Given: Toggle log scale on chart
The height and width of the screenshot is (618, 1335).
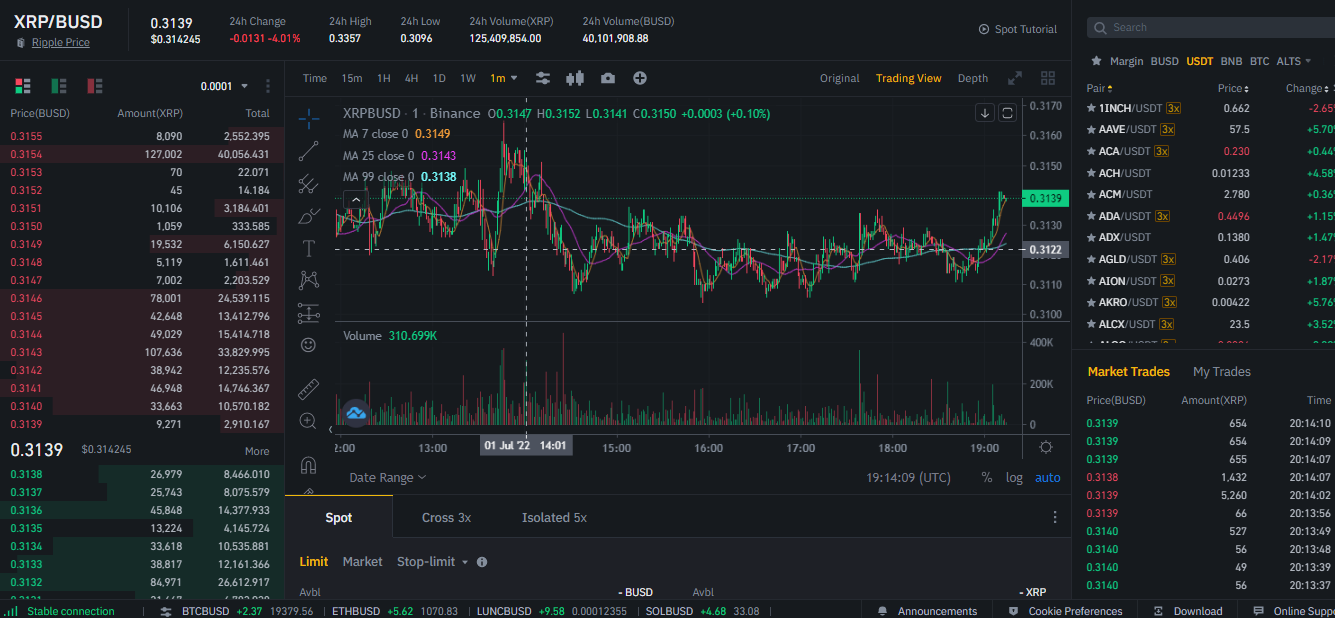Looking at the screenshot, I should point(1014,478).
